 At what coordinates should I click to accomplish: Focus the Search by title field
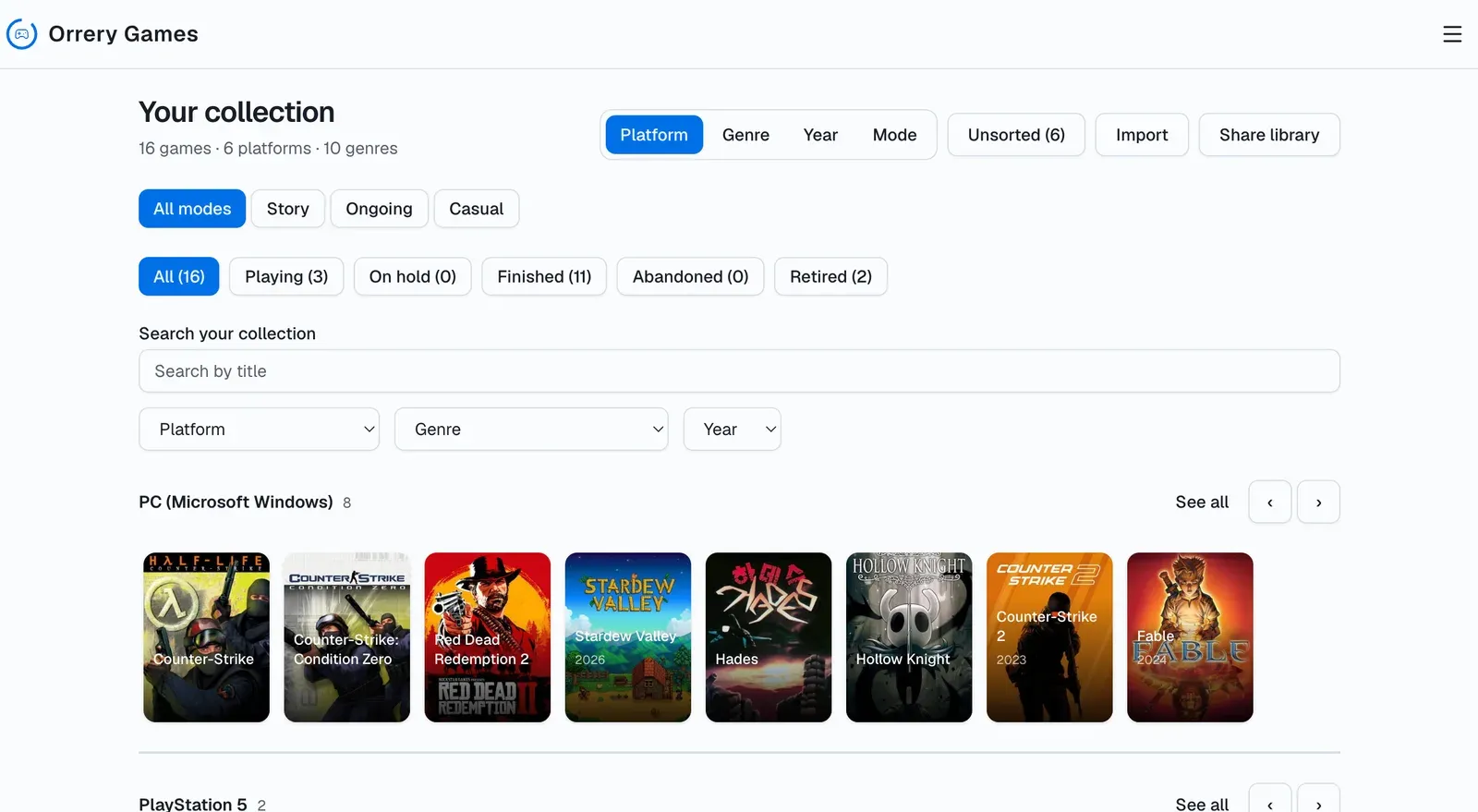pyautogui.click(x=739, y=371)
